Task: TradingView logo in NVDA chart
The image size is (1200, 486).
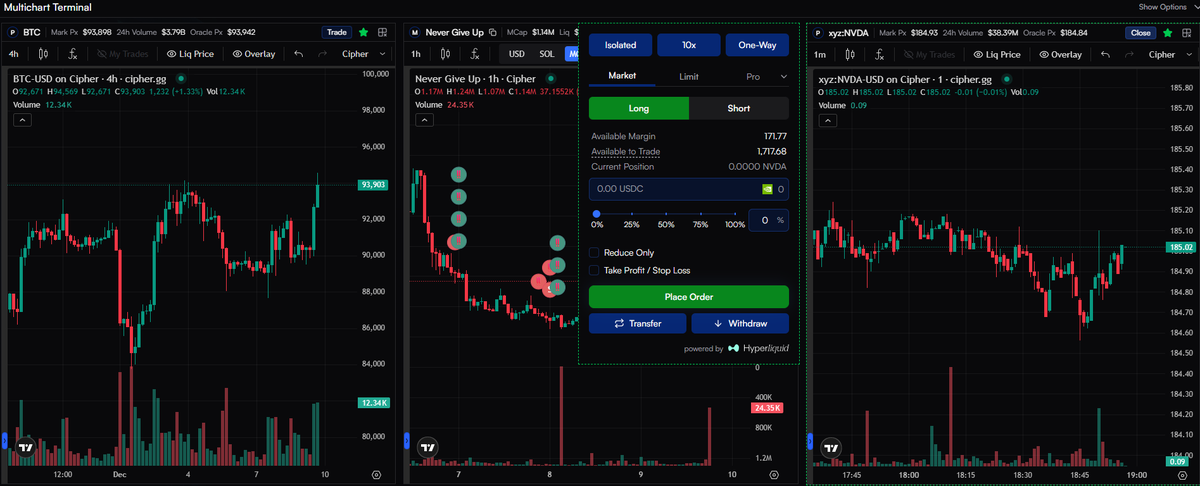Action: (831, 448)
